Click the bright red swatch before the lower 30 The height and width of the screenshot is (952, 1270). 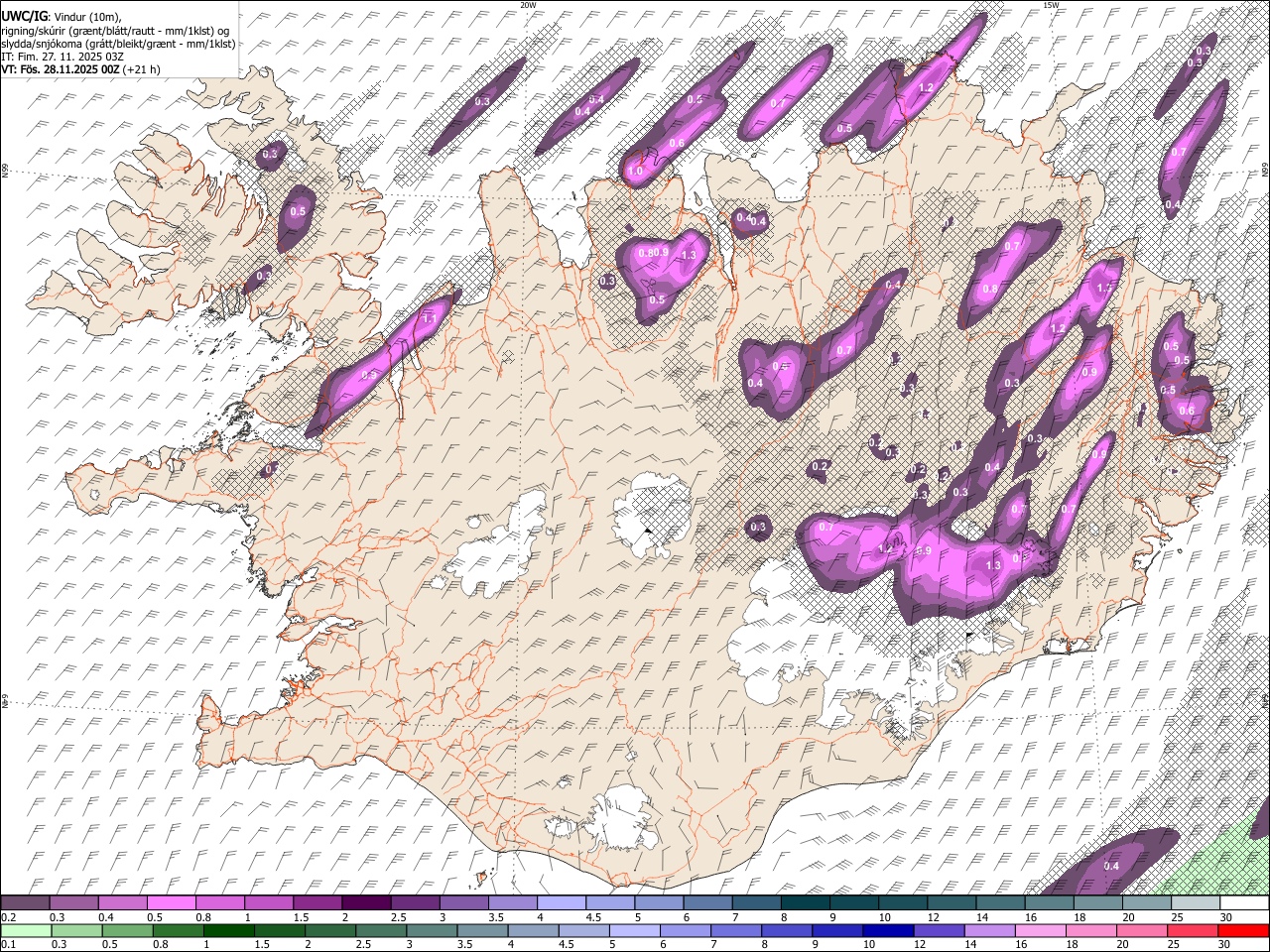pyautogui.click(x=1243, y=931)
